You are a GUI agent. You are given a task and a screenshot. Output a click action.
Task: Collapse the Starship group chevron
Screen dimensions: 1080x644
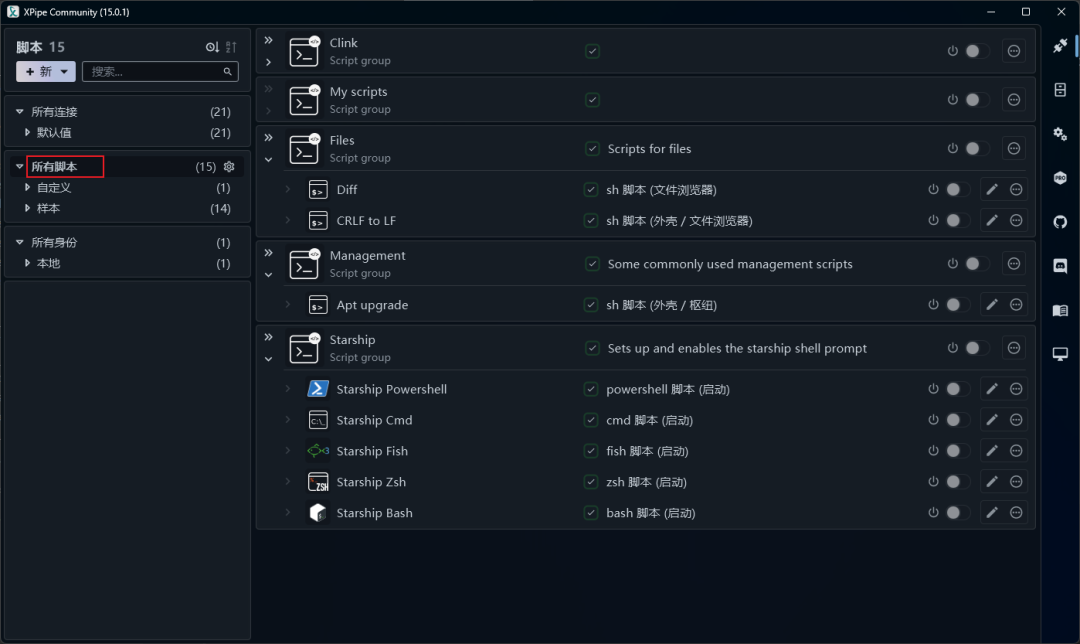pos(269,359)
